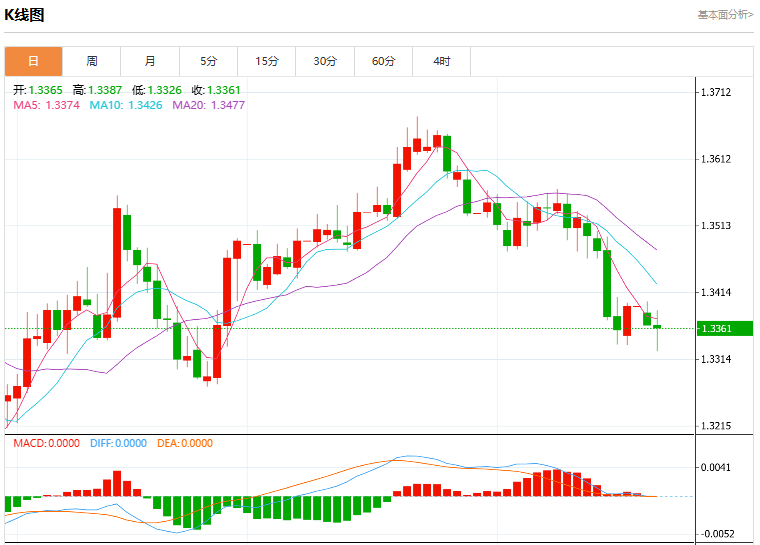Click the green 1.3361 current price tag
This screenshot has height=545, width=760.
coord(725,328)
